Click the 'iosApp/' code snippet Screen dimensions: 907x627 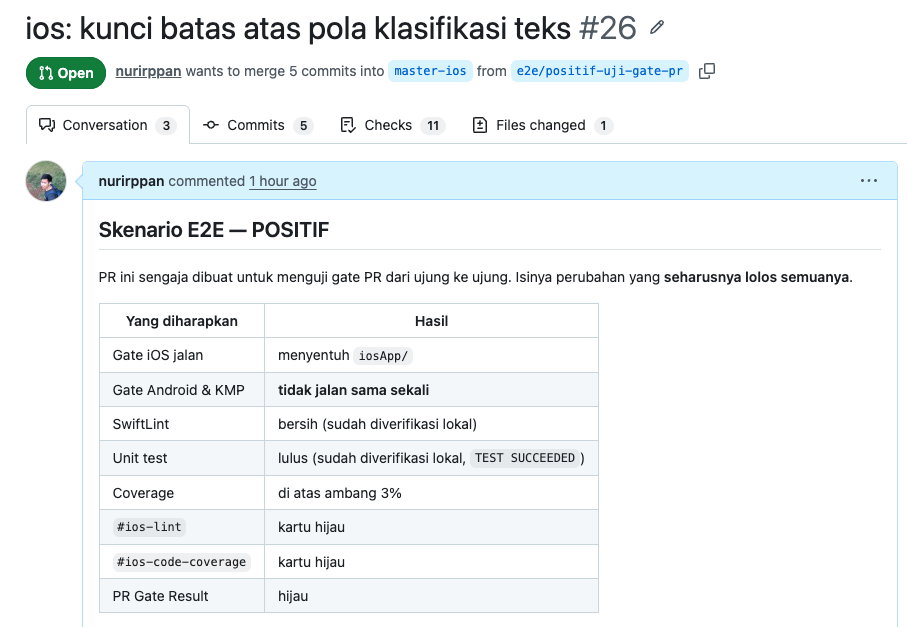click(383, 356)
